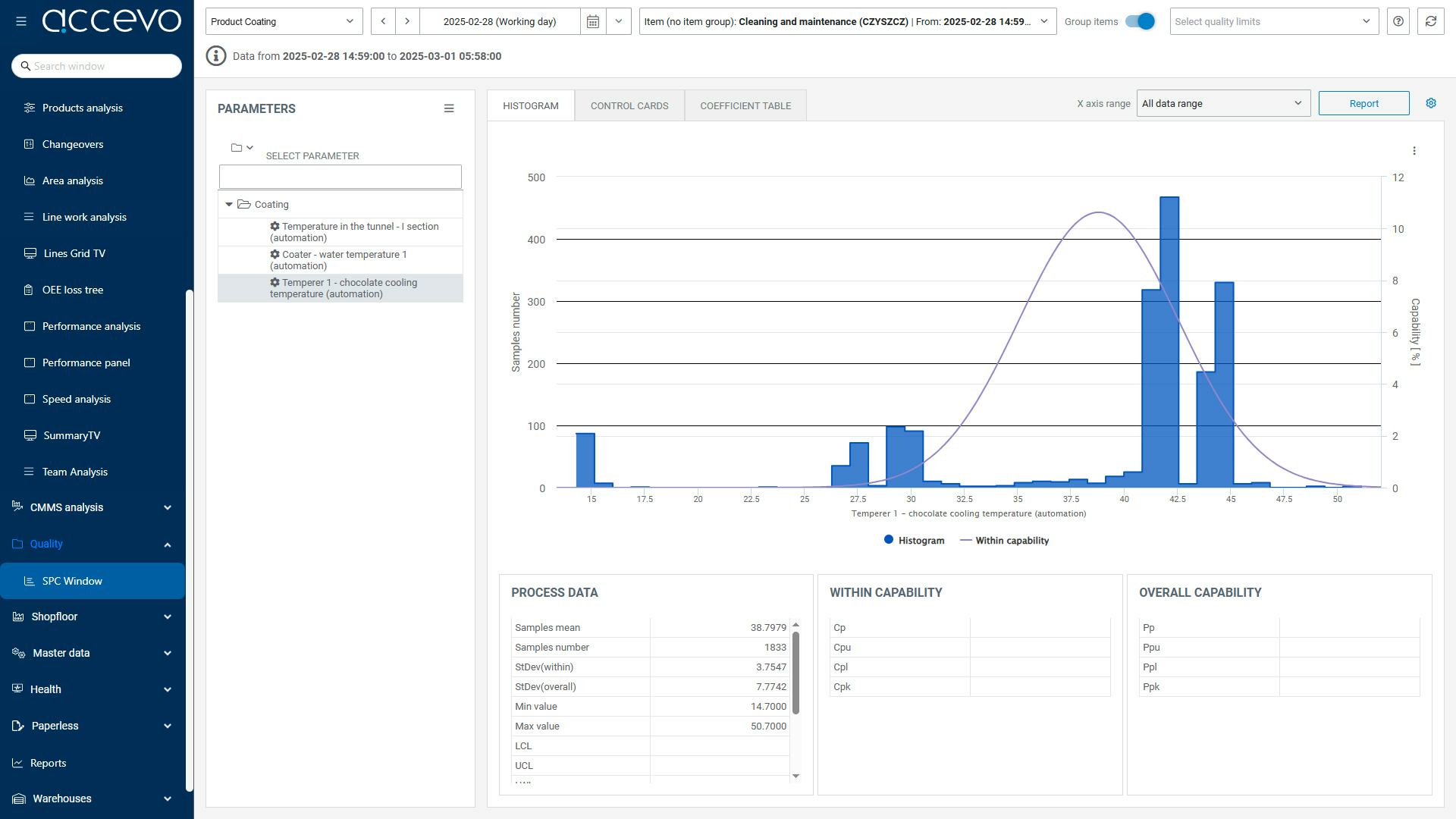The height and width of the screenshot is (819, 1456).
Task: Click the refresh icon in top bar
Action: (x=1430, y=21)
